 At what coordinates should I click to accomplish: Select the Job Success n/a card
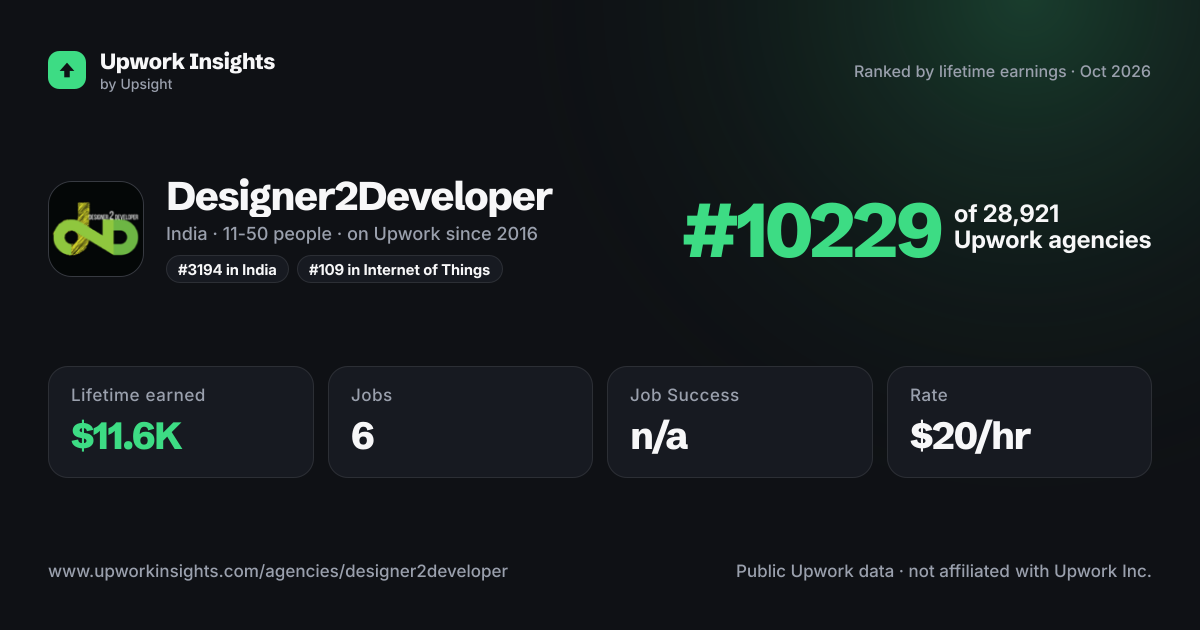pos(740,422)
